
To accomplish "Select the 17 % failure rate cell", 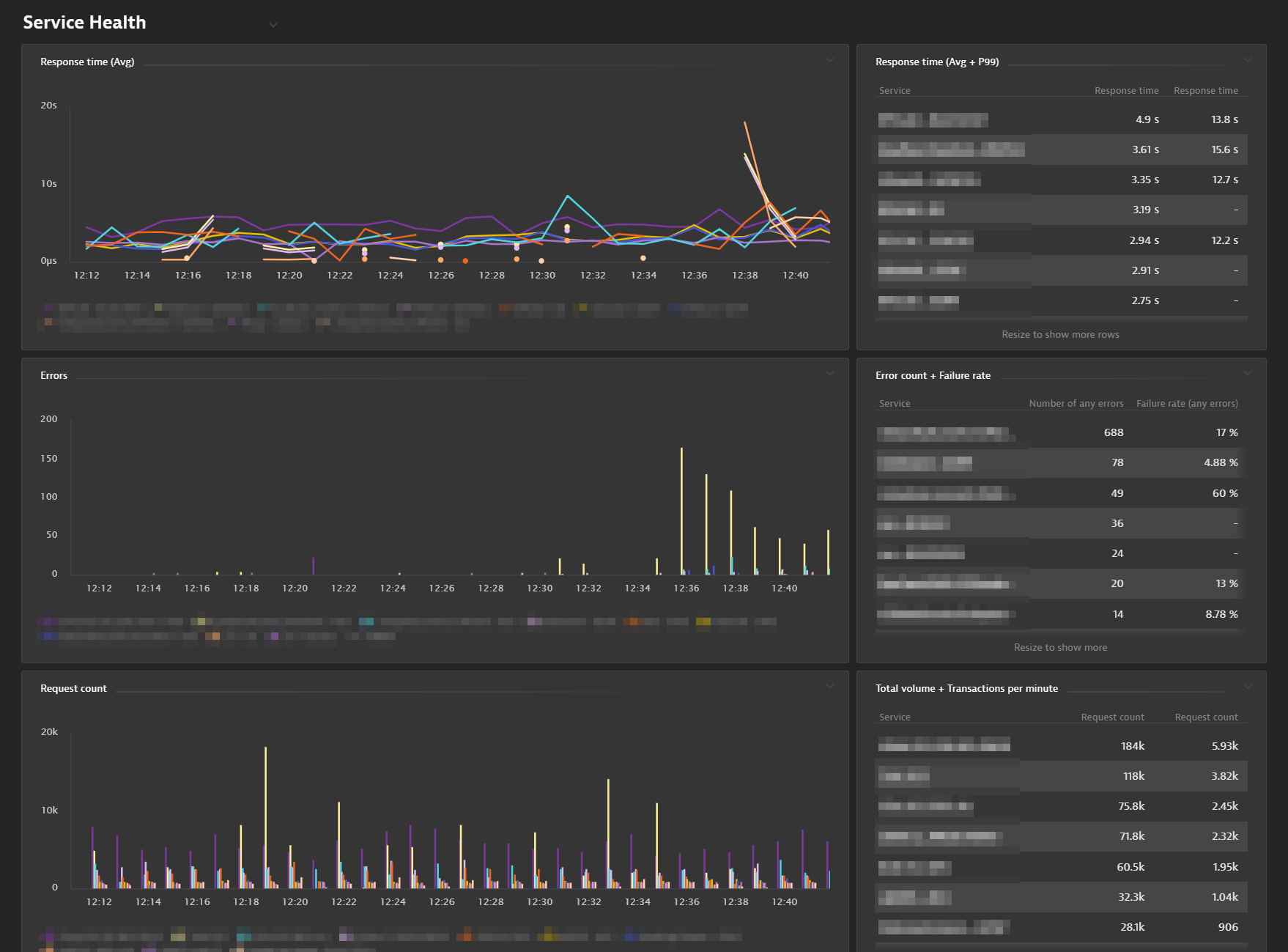I will (1227, 432).
